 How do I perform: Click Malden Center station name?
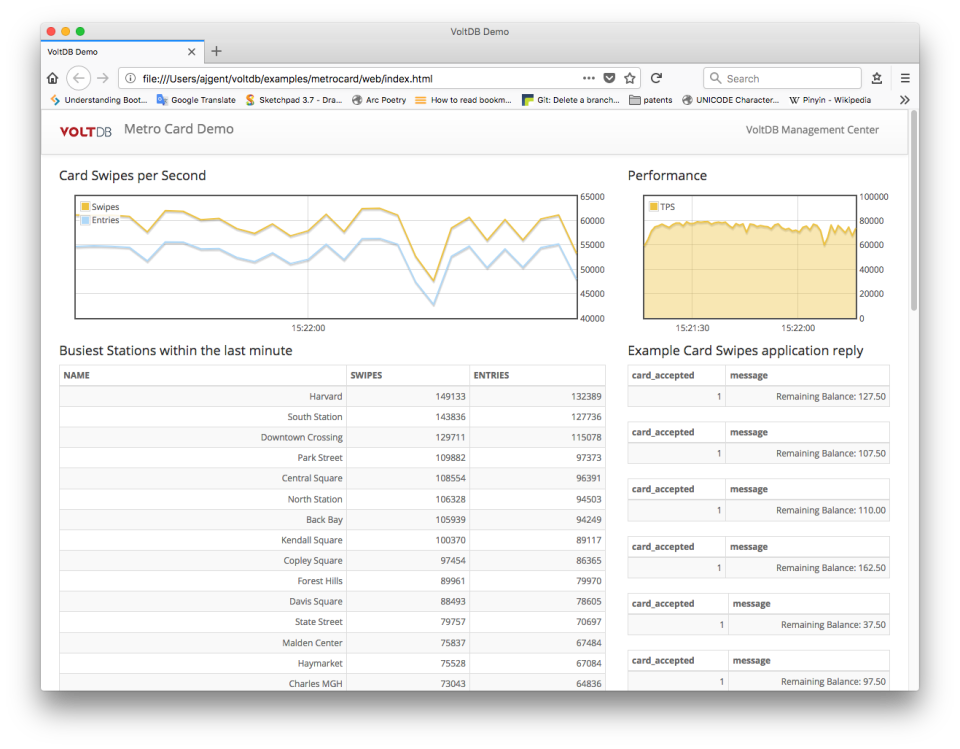312,642
